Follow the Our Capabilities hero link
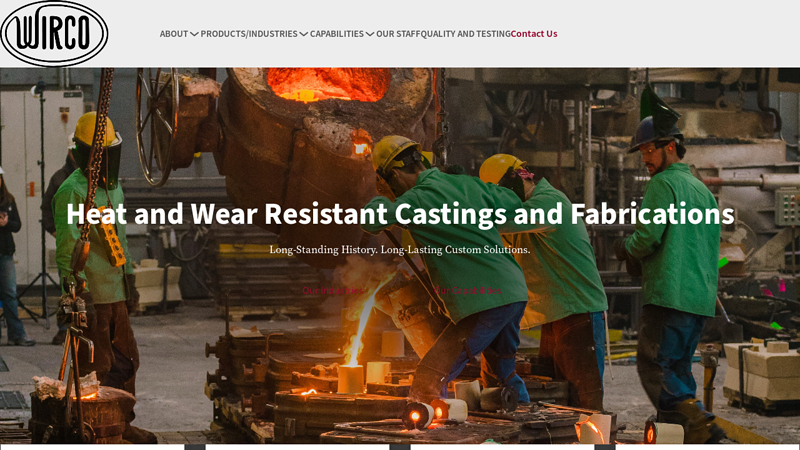Viewport: 800px width, 450px height. 466,291
